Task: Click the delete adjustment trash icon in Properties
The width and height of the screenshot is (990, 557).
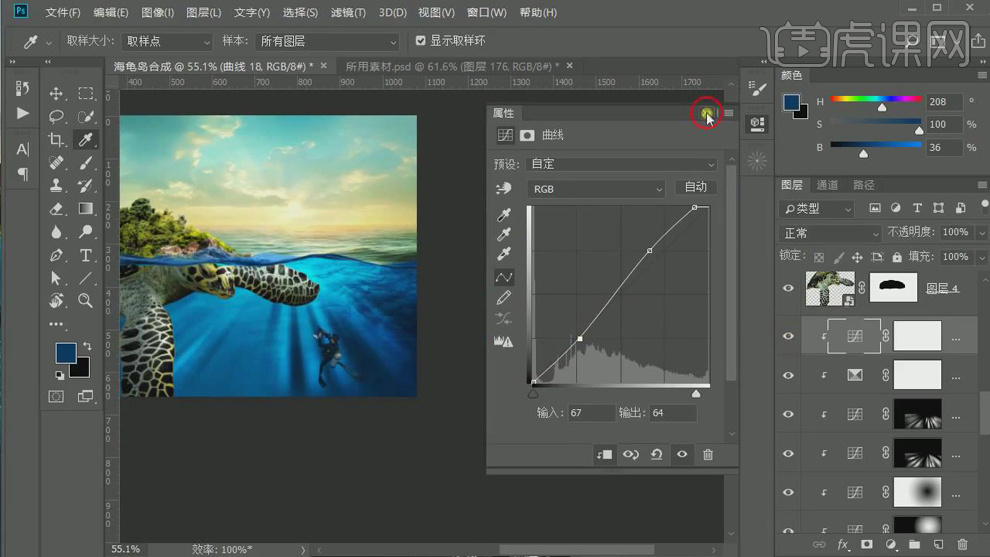Action: [708, 454]
